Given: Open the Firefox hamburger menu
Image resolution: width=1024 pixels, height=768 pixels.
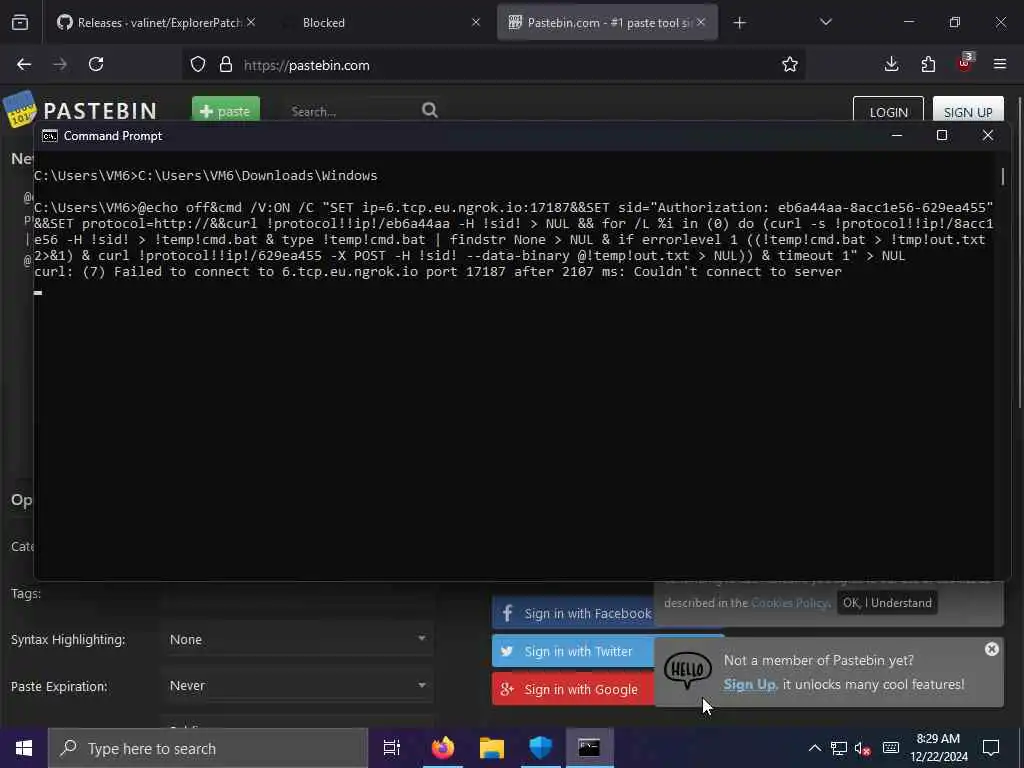Looking at the screenshot, I should coord(1000,64).
